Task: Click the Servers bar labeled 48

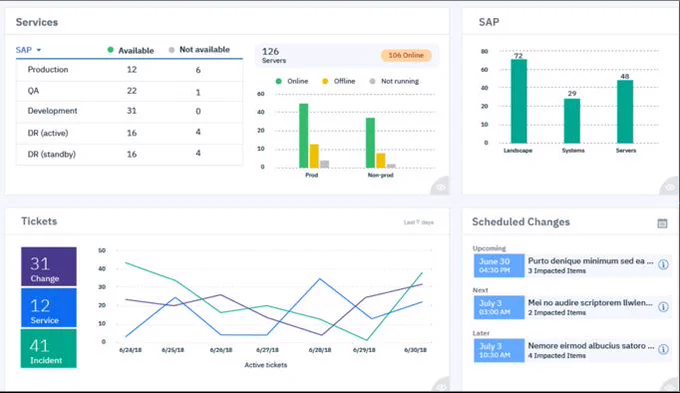Action: click(625, 111)
